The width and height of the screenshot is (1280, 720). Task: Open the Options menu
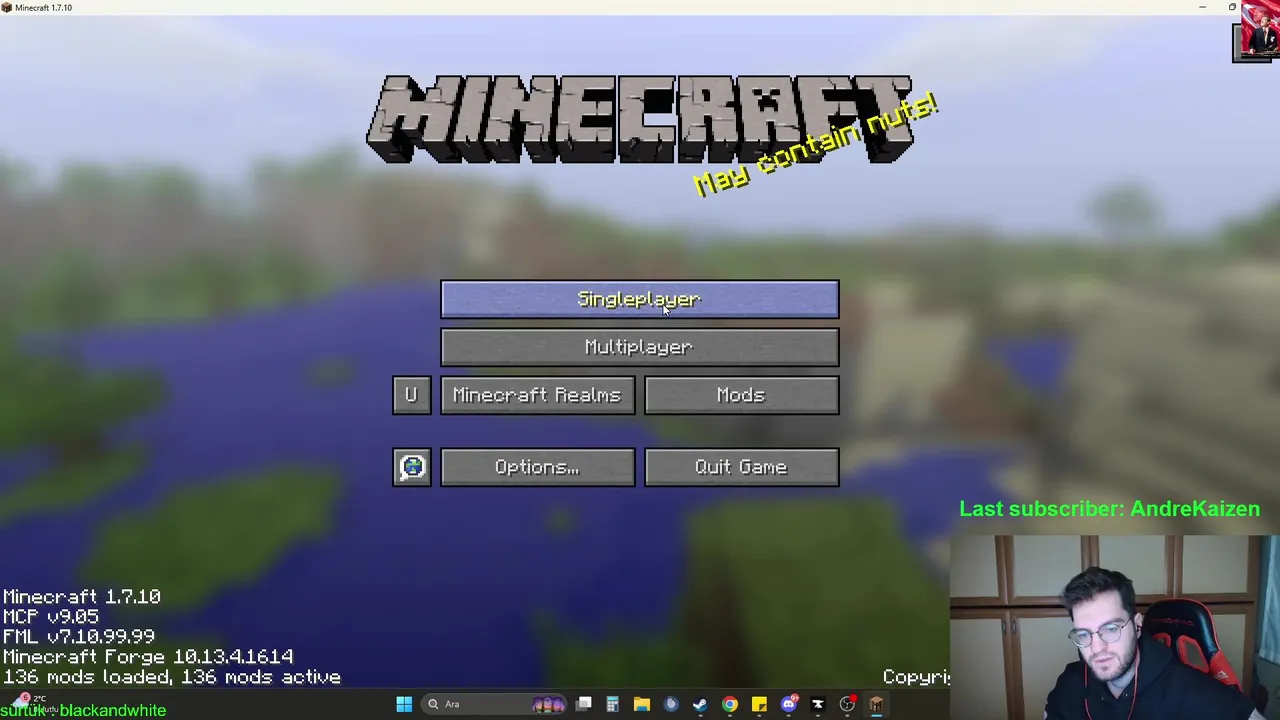537,467
